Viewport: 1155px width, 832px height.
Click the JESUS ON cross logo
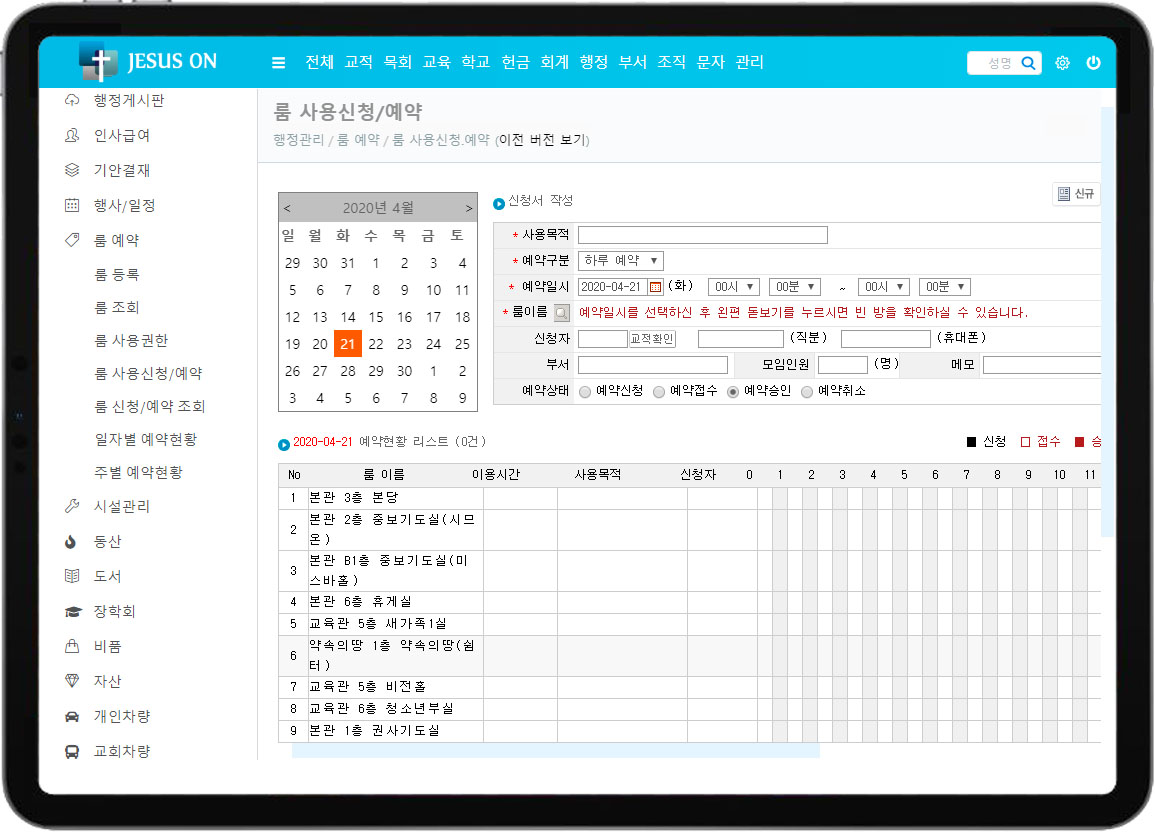click(x=98, y=62)
